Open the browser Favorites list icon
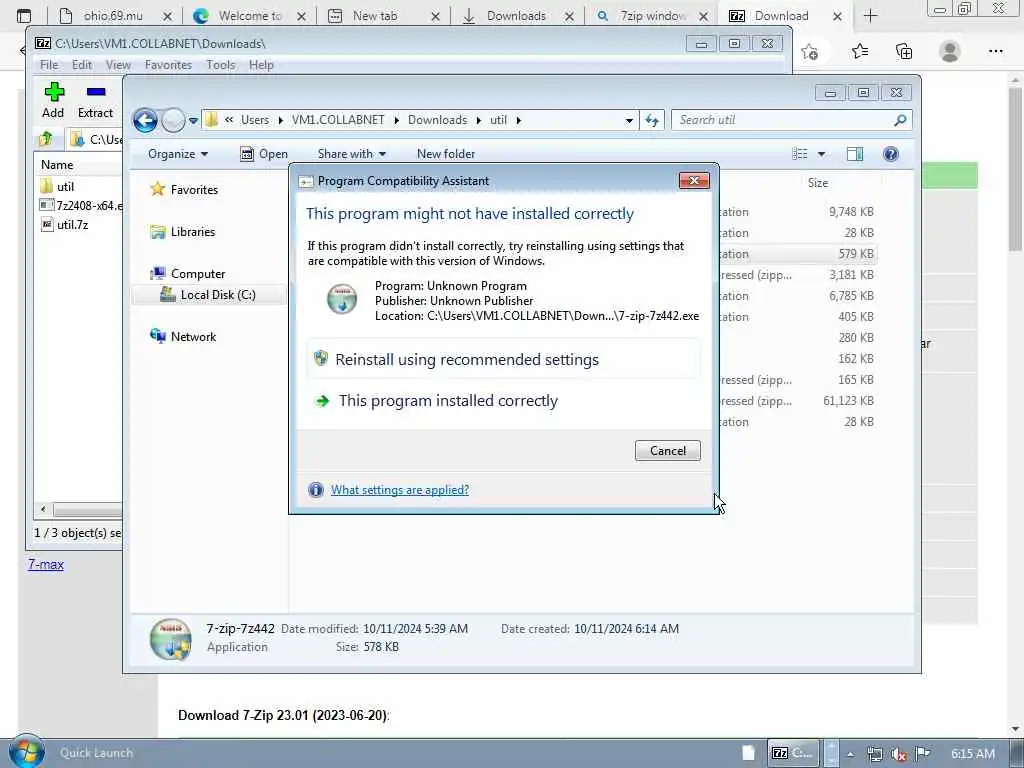 click(x=859, y=51)
